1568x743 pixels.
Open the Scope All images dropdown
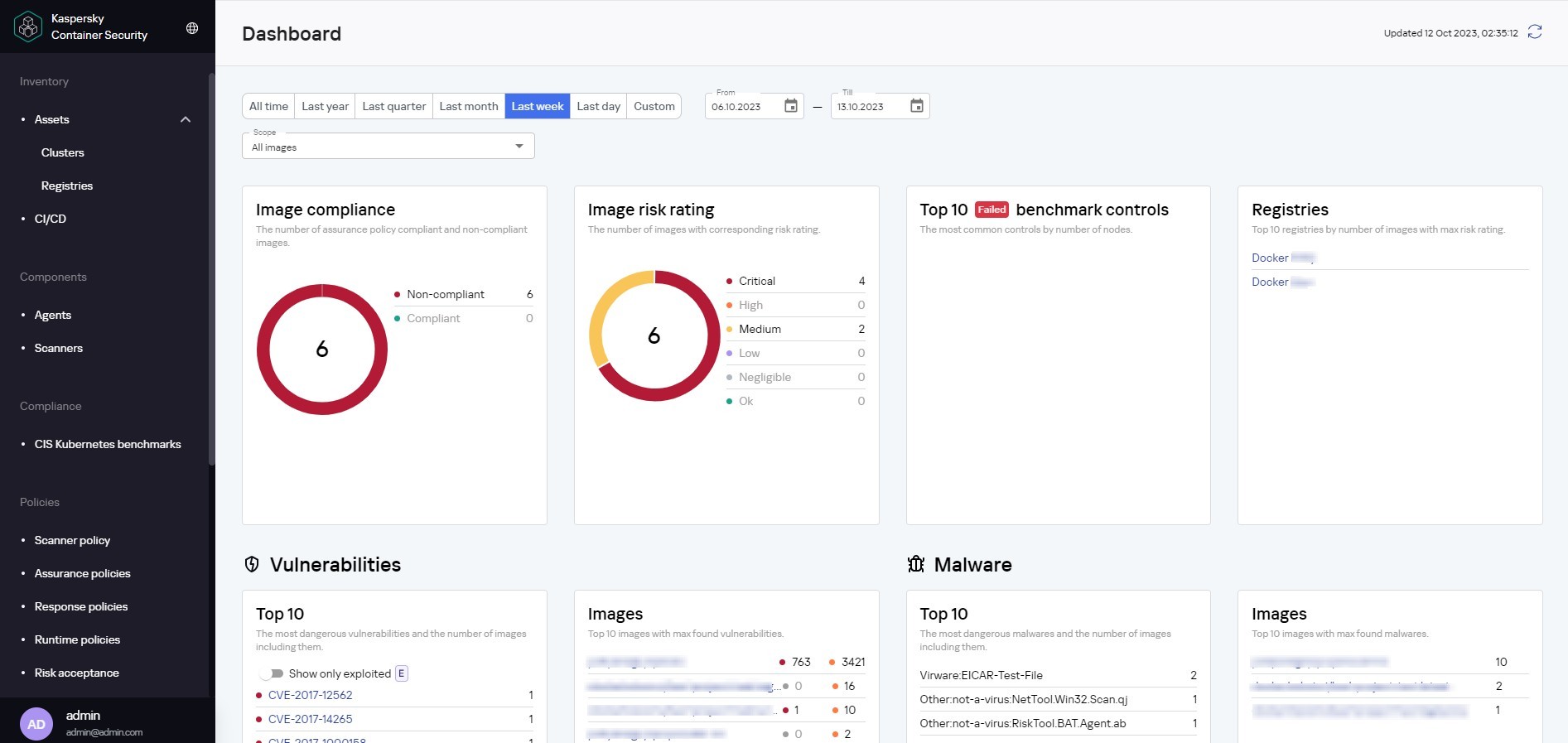pyautogui.click(x=388, y=147)
